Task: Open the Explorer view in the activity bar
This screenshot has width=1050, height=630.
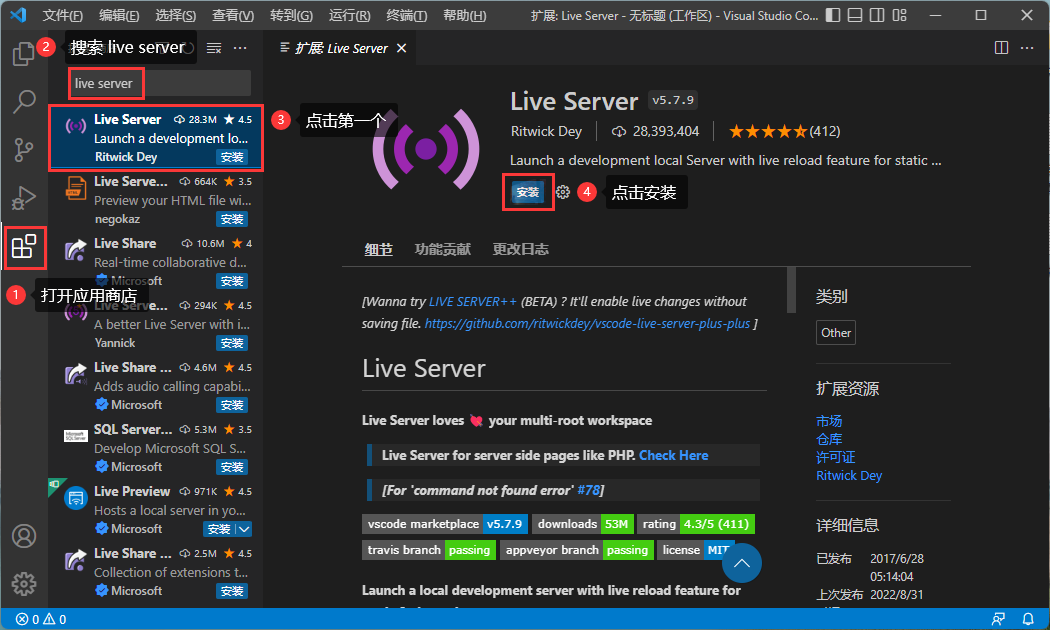Action: click(24, 53)
